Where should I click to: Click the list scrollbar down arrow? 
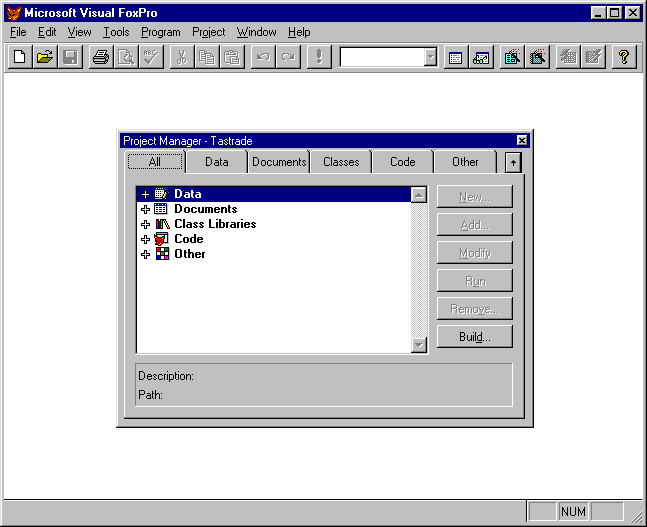419,345
